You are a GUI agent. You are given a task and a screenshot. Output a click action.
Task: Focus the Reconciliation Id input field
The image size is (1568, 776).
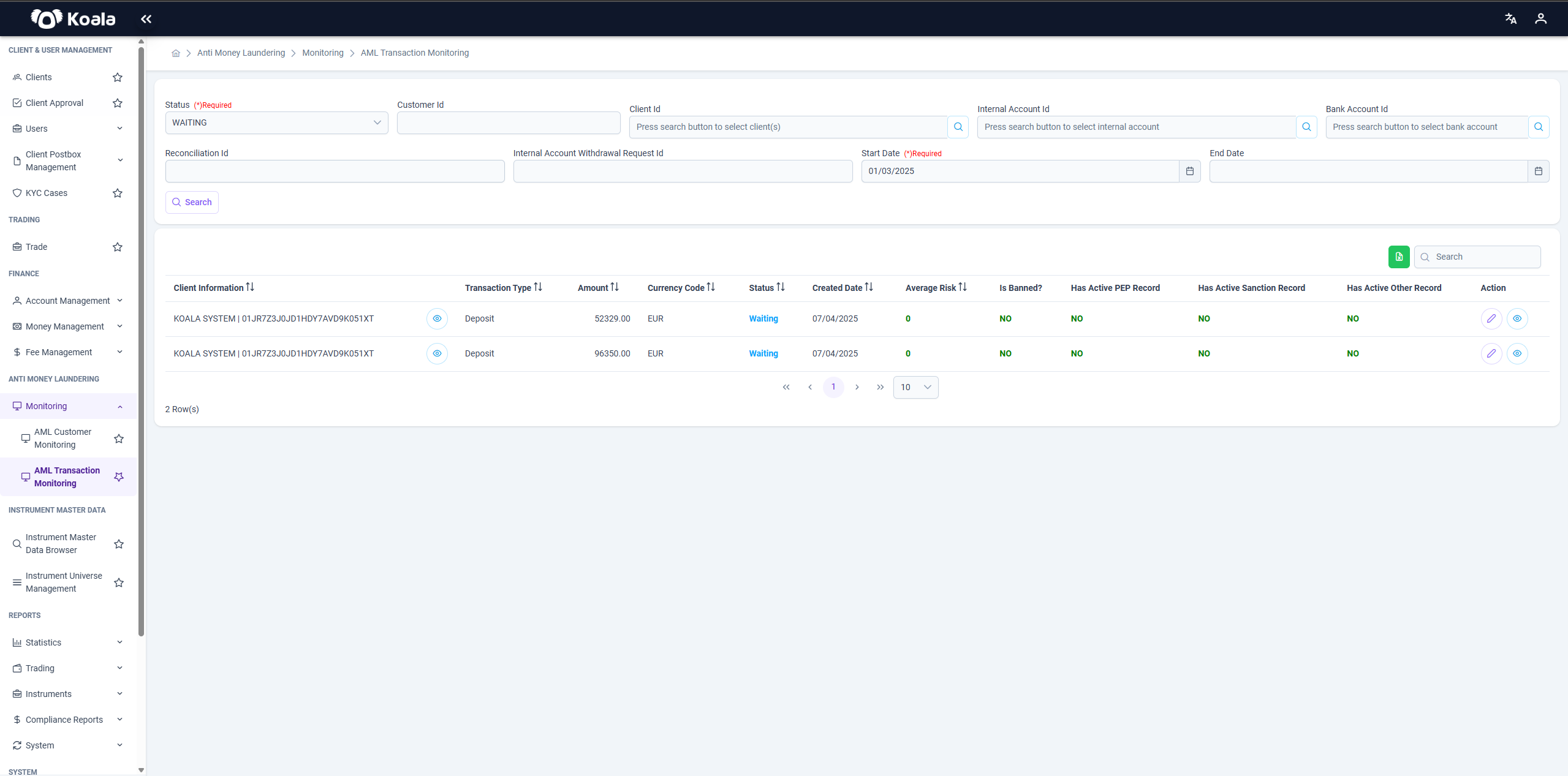(335, 171)
